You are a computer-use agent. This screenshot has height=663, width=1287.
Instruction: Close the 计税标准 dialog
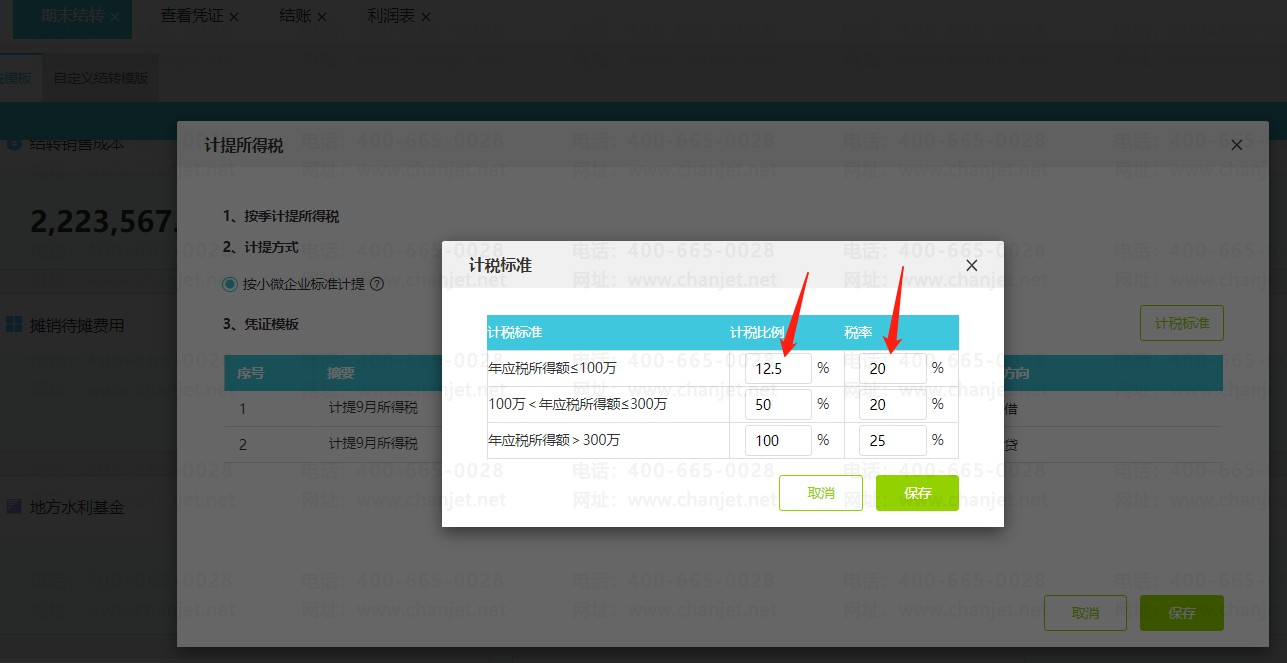click(970, 265)
